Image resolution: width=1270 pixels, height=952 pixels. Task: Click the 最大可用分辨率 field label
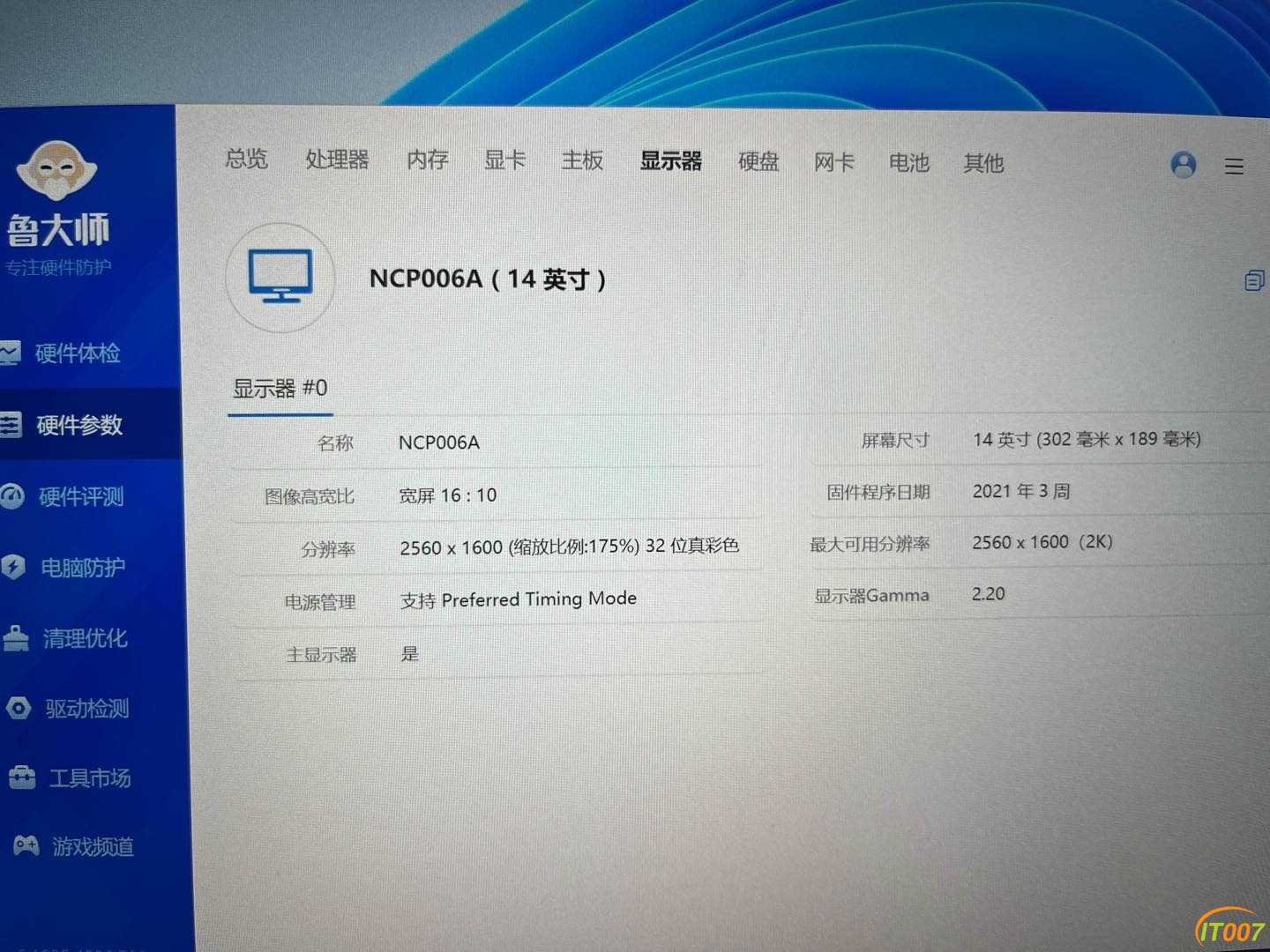(870, 544)
